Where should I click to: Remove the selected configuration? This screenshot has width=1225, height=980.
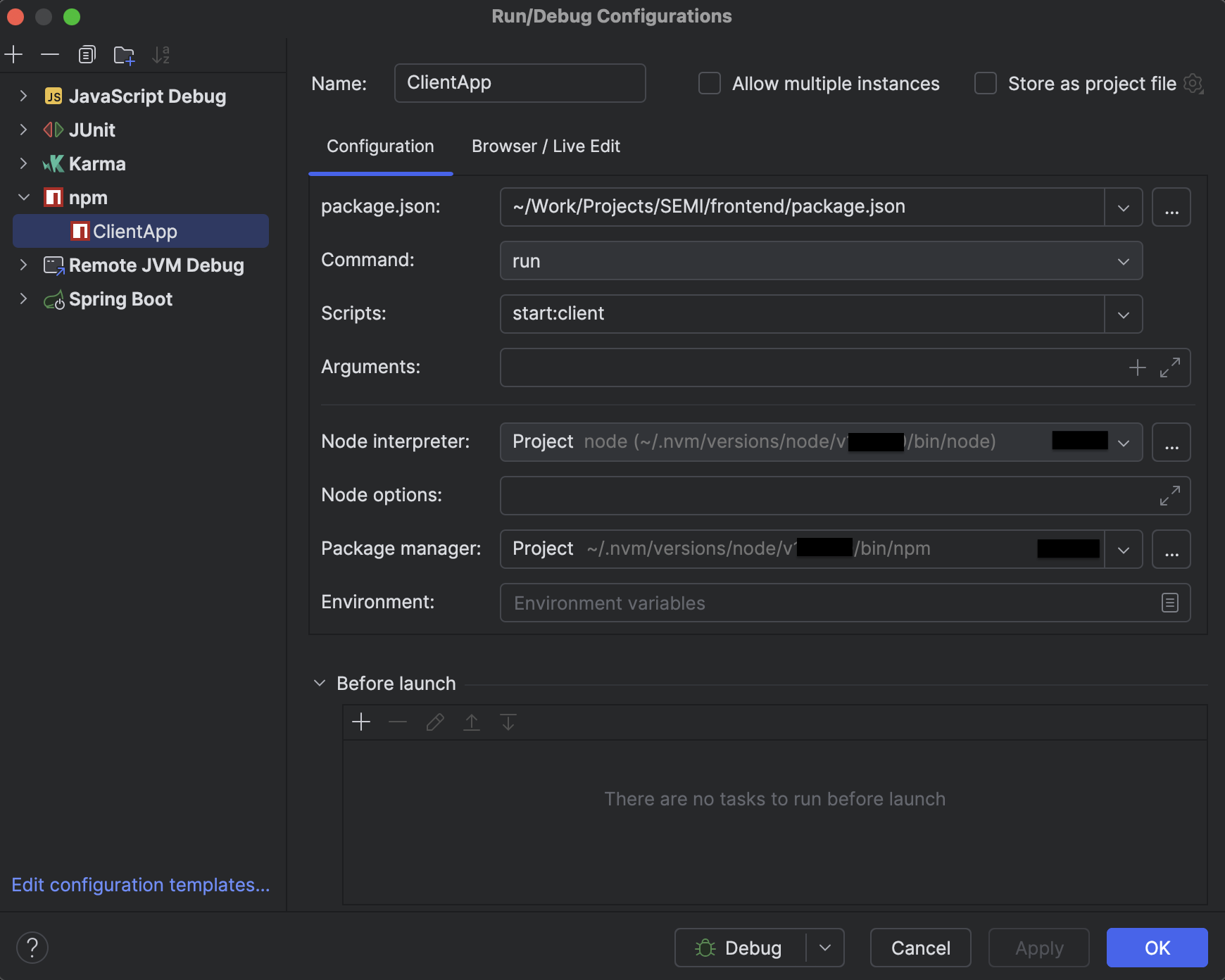(x=50, y=55)
